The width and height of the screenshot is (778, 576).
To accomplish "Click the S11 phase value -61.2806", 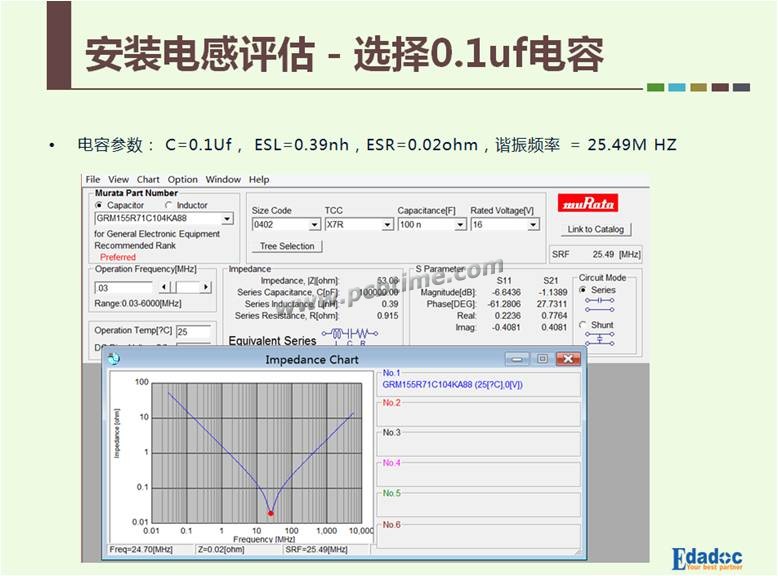I will click(504, 304).
